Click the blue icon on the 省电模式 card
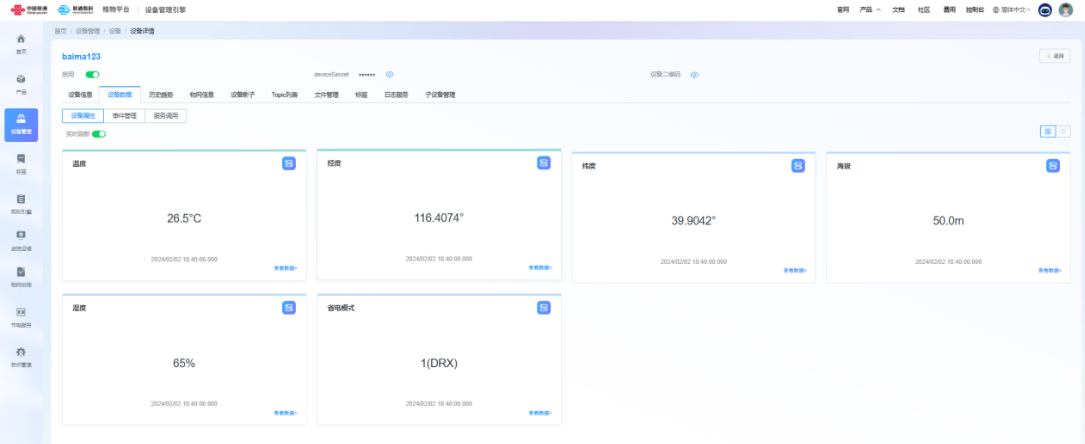 [x=543, y=307]
